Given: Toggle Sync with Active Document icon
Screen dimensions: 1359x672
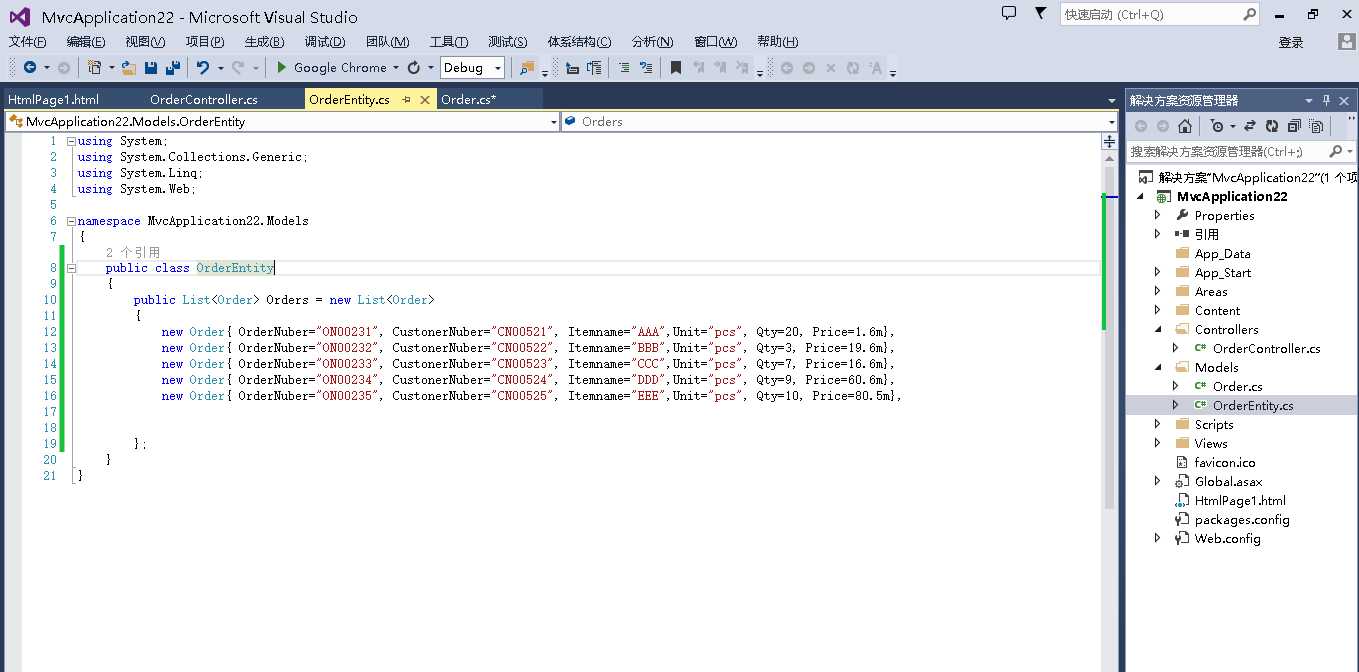Looking at the screenshot, I should coord(1250,126).
